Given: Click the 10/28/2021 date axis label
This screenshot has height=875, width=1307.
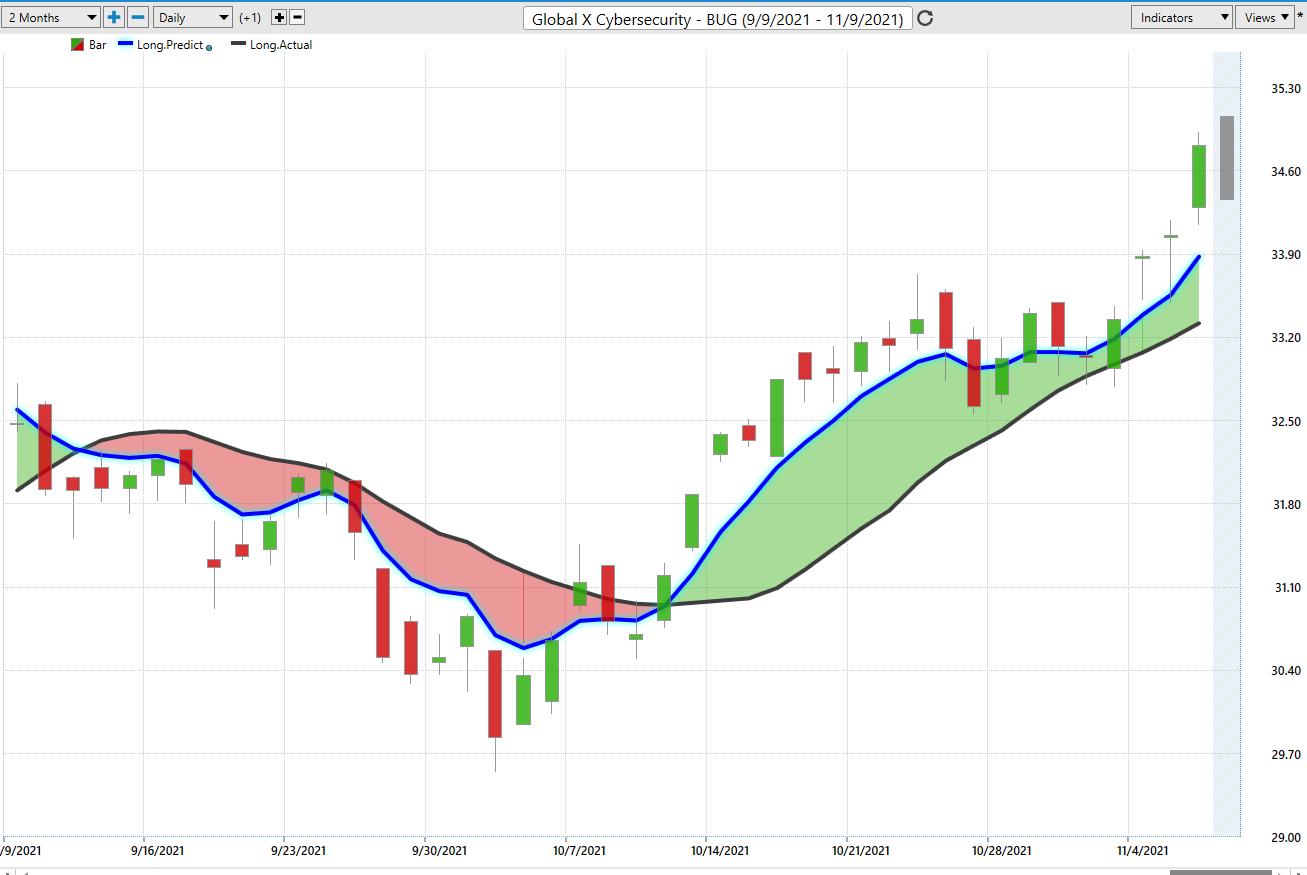Looking at the screenshot, I should point(1001,850).
